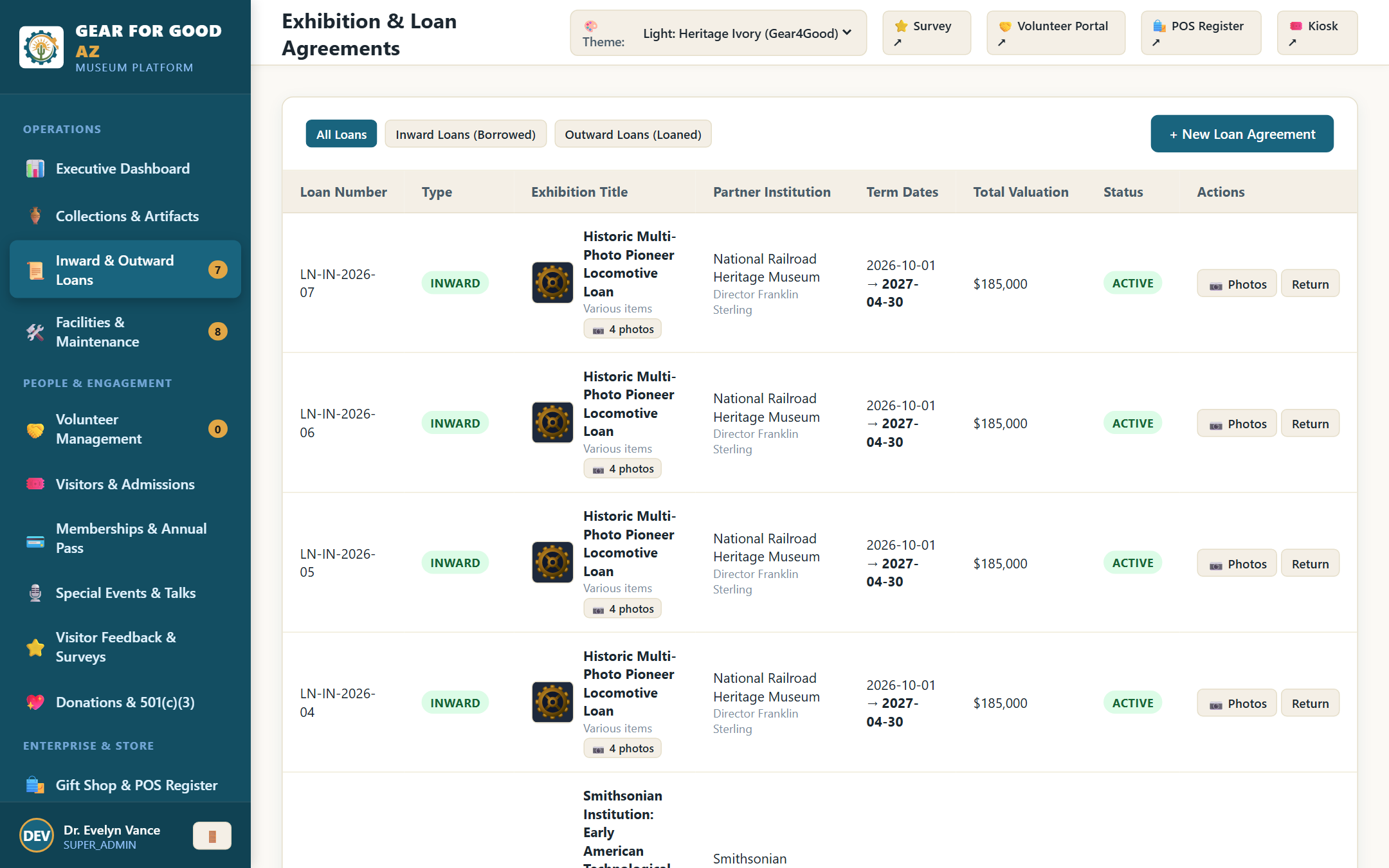This screenshot has height=868, width=1389.
Task: Click Visitors & Admissions ticket icon
Action: point(35,484)
